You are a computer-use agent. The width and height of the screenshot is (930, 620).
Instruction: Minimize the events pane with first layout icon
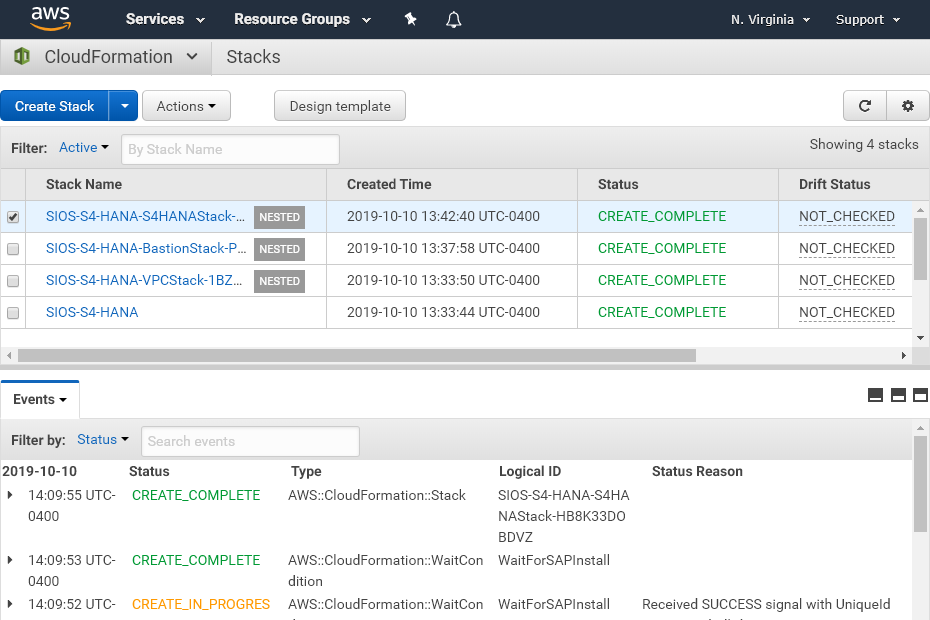[875, 395]
